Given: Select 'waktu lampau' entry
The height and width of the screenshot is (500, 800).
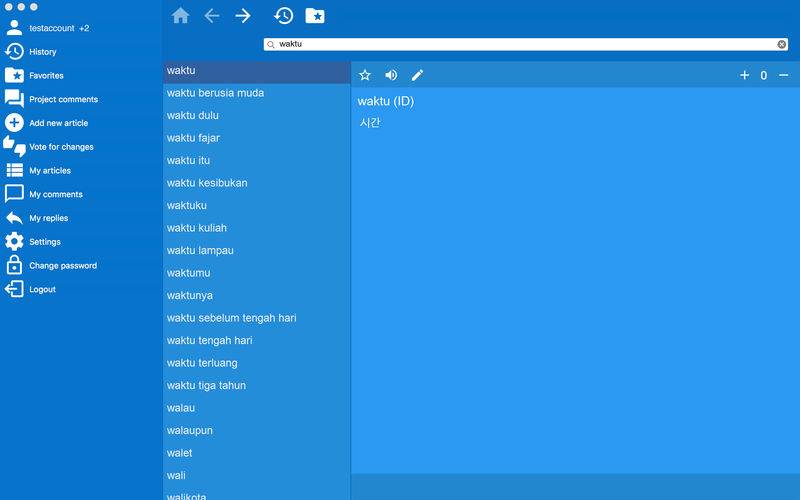Looking at the screenshot, I should click(257, 250).
